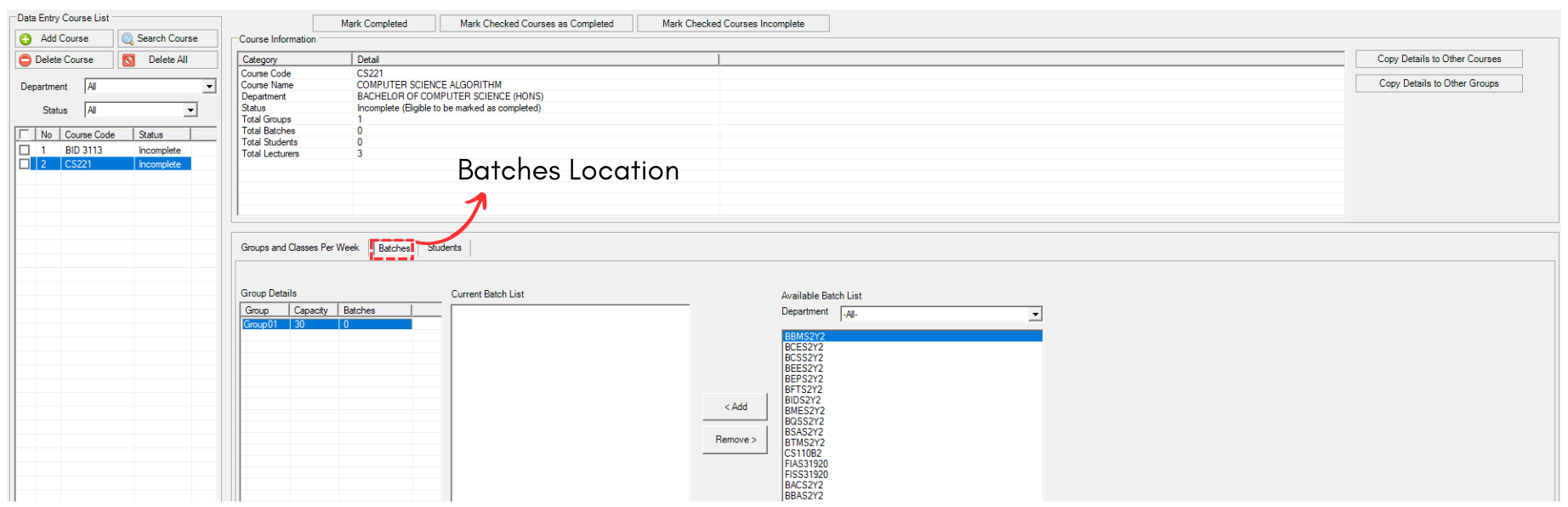1568x507 pixels.
Task: Go to Groups and Classes Per Week tab
Action: pyautogui.click(x=299, y=248)
